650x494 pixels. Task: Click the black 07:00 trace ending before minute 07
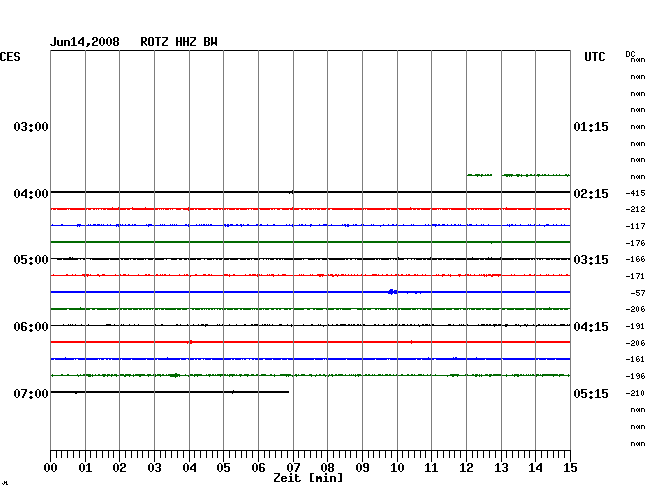coord(170,392)
